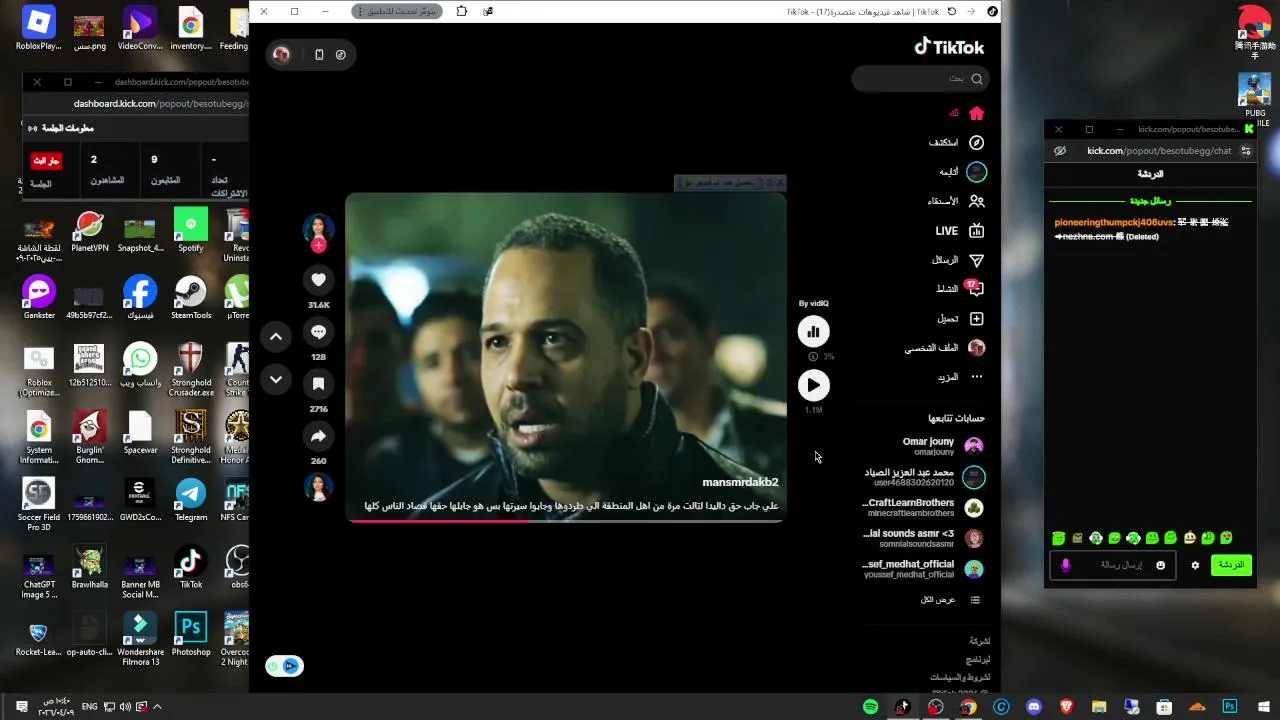Seek using the video progress bar
The width and height of the screenshot is (1280, 720).
pyautogui.click(x=565, y=521)
